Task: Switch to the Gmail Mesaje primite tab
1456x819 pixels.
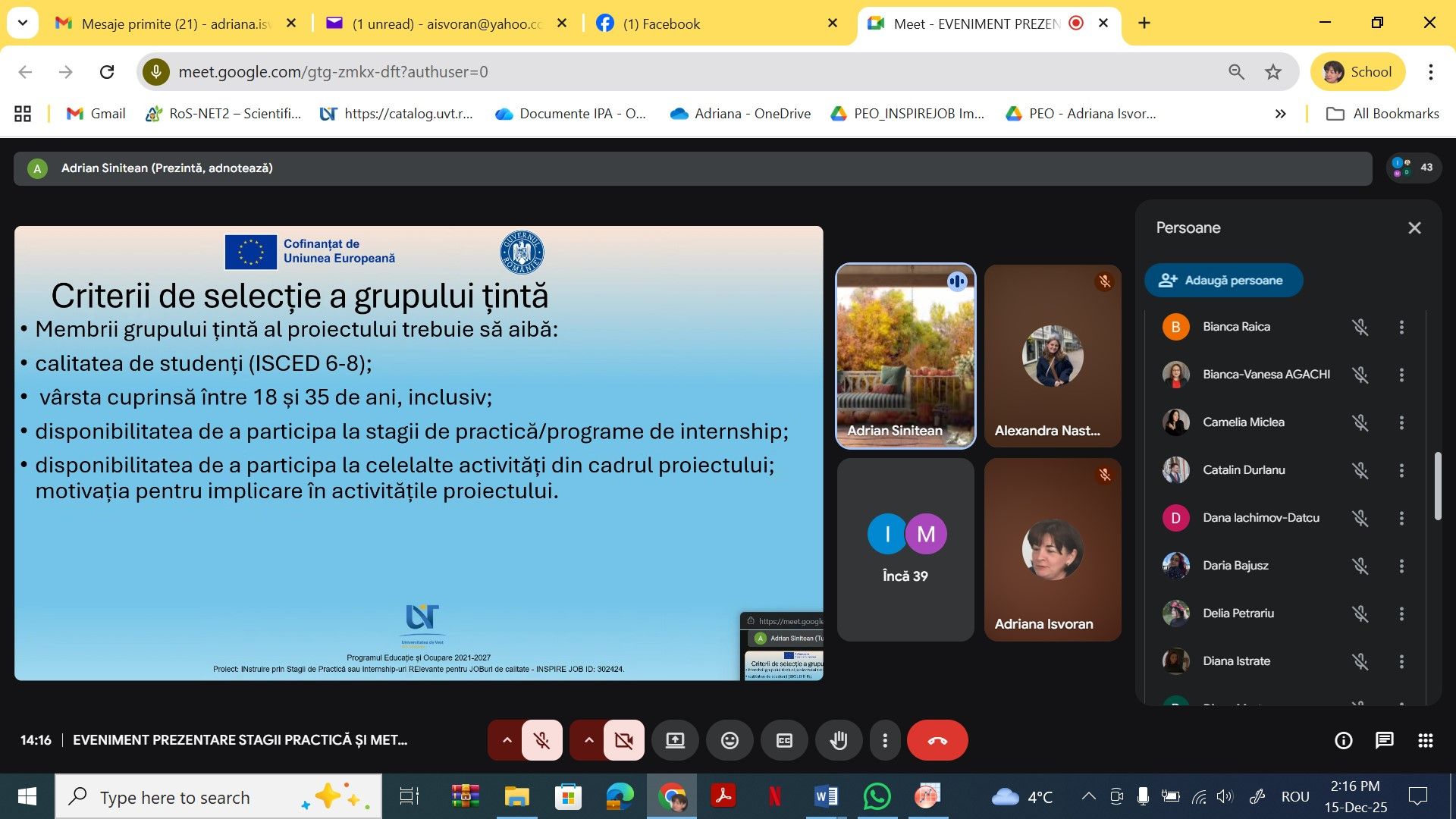Action: pos(174,24)
